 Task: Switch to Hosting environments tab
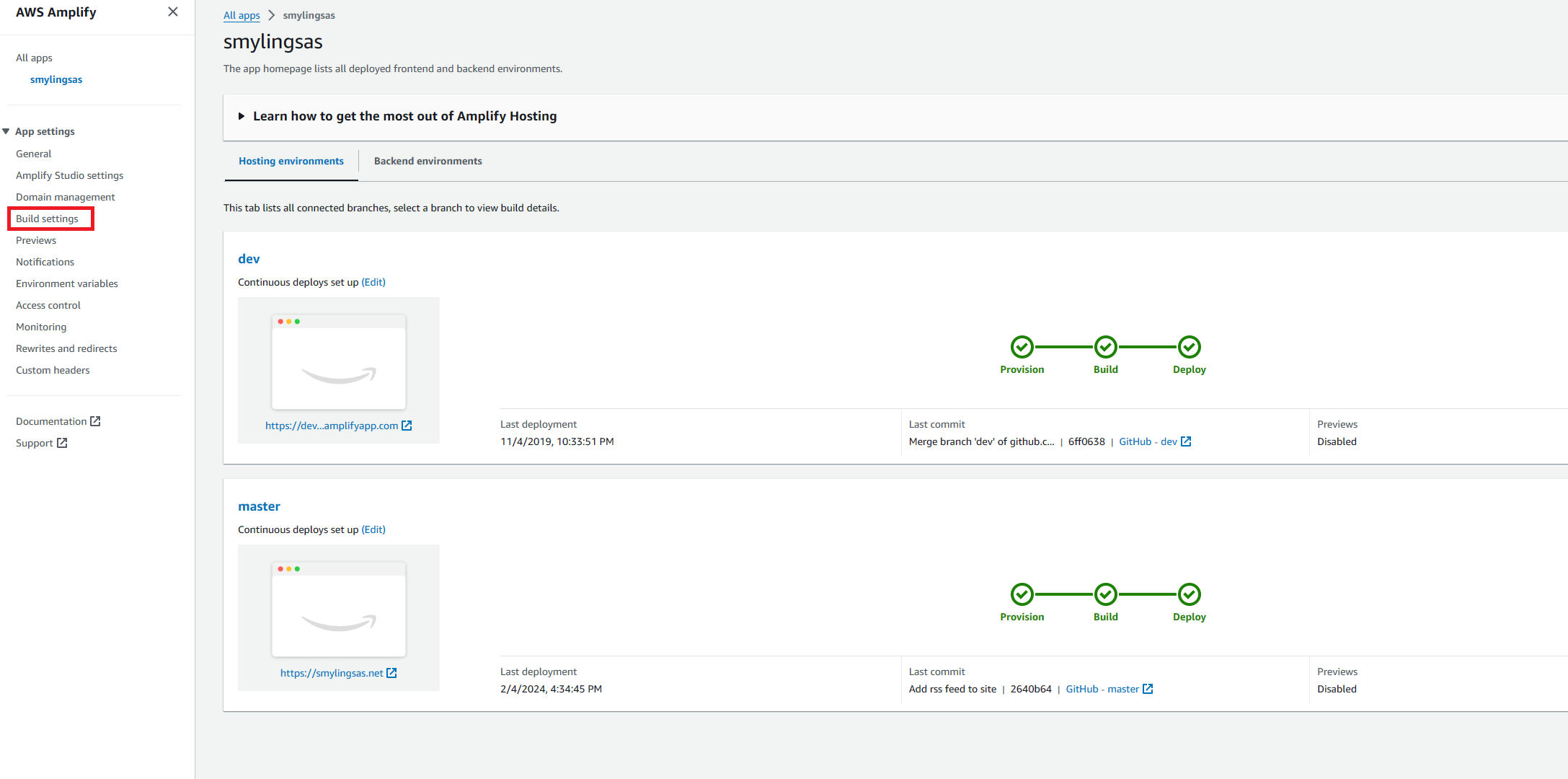pos(291,161)
